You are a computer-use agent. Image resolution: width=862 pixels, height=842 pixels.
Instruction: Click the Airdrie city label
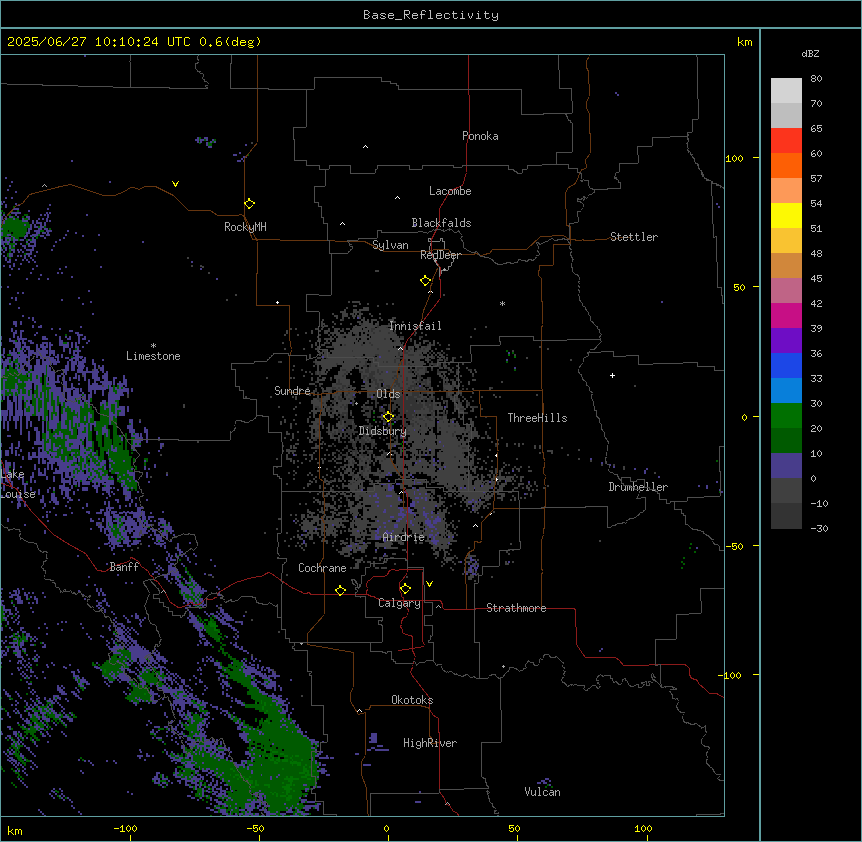[404, 537]
